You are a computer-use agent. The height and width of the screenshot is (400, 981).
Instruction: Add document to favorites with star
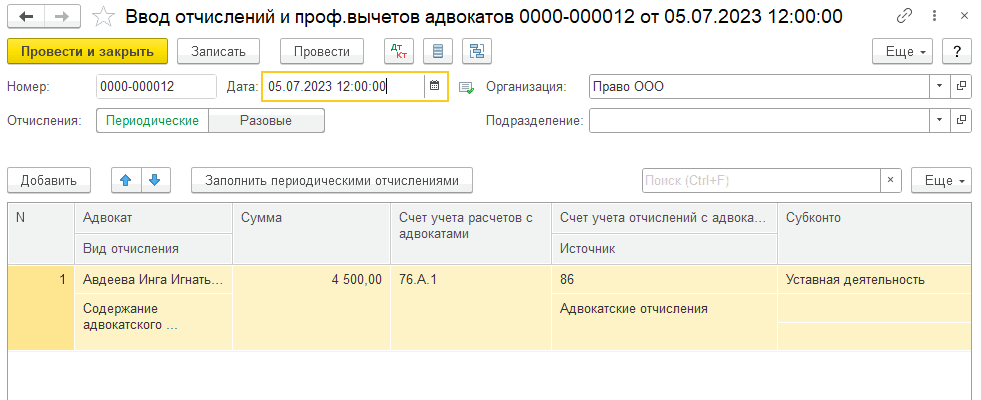click(102, 16)
